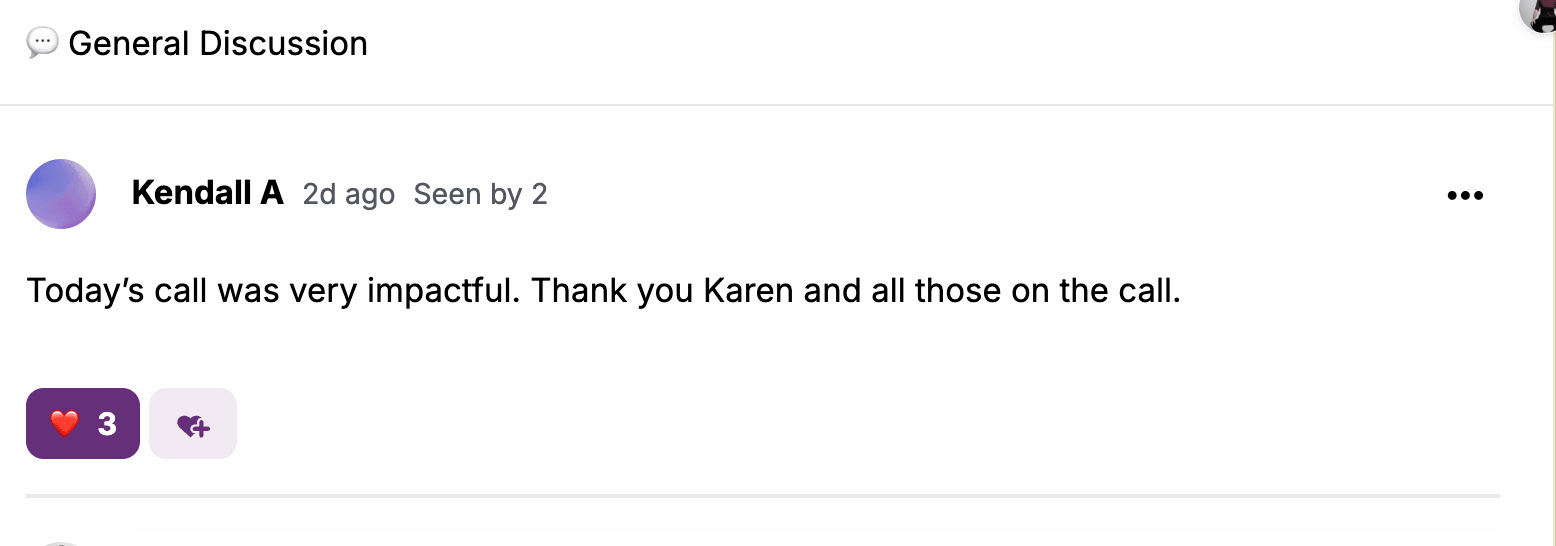This screenshot has height=546, width=1556.
Task: Click Kendall A's purple avatar circle
Action: coord(61,194)
